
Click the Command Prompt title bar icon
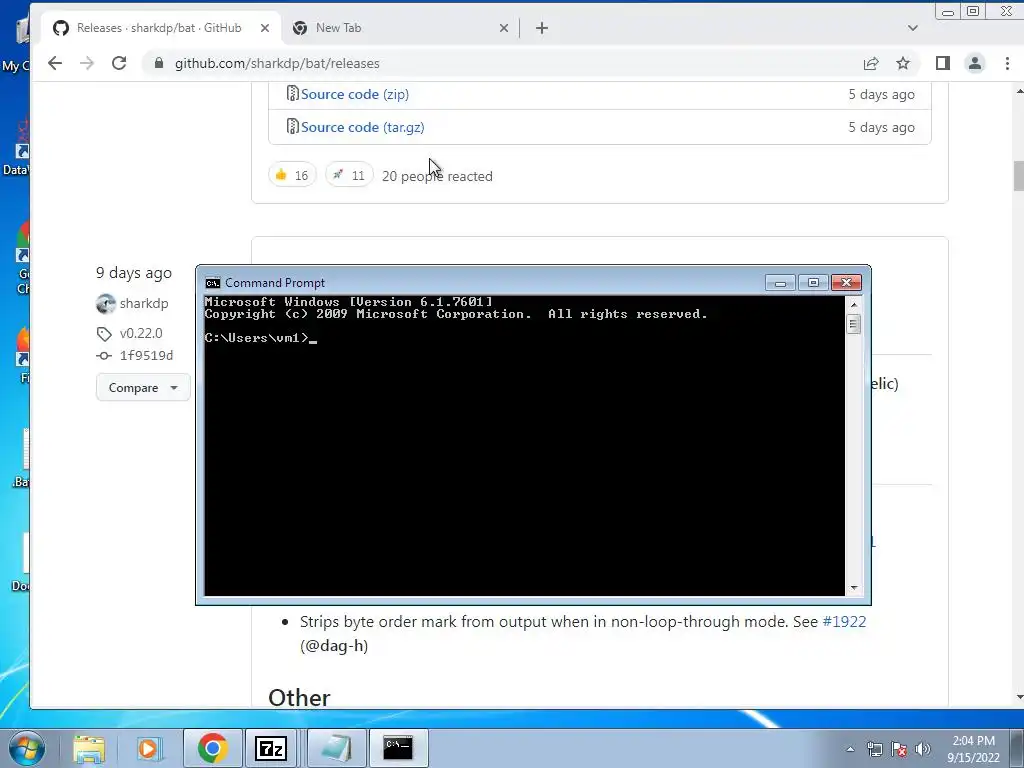pos(212,283)
